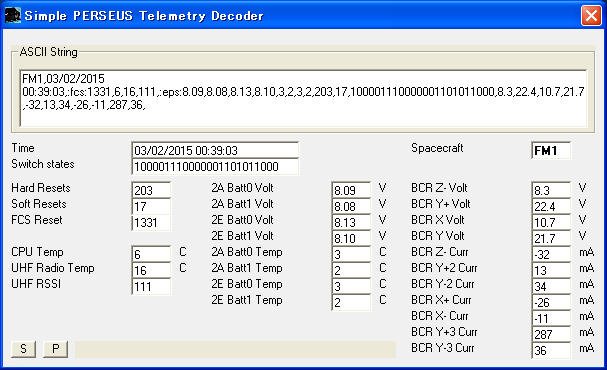The image size is (607, 370).
Task: Click the window title 'Simple PERSEUS Telemetry Decoder'
Action: point(144,16)
